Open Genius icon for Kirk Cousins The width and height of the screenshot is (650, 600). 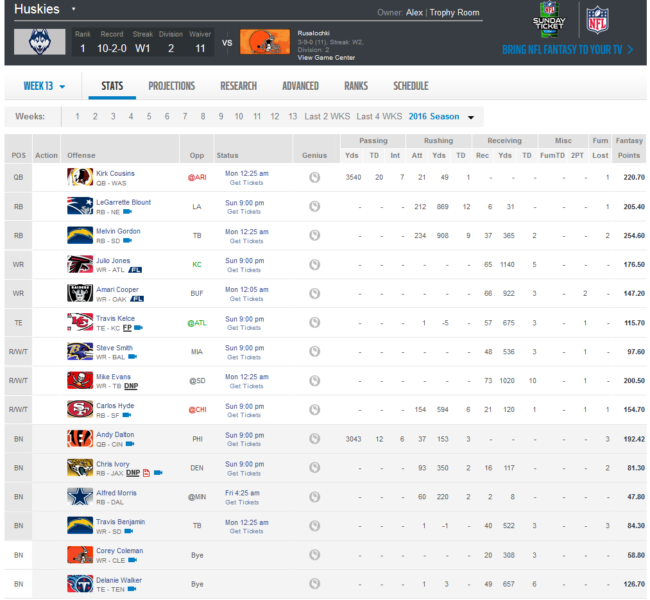tap(314, 177)
